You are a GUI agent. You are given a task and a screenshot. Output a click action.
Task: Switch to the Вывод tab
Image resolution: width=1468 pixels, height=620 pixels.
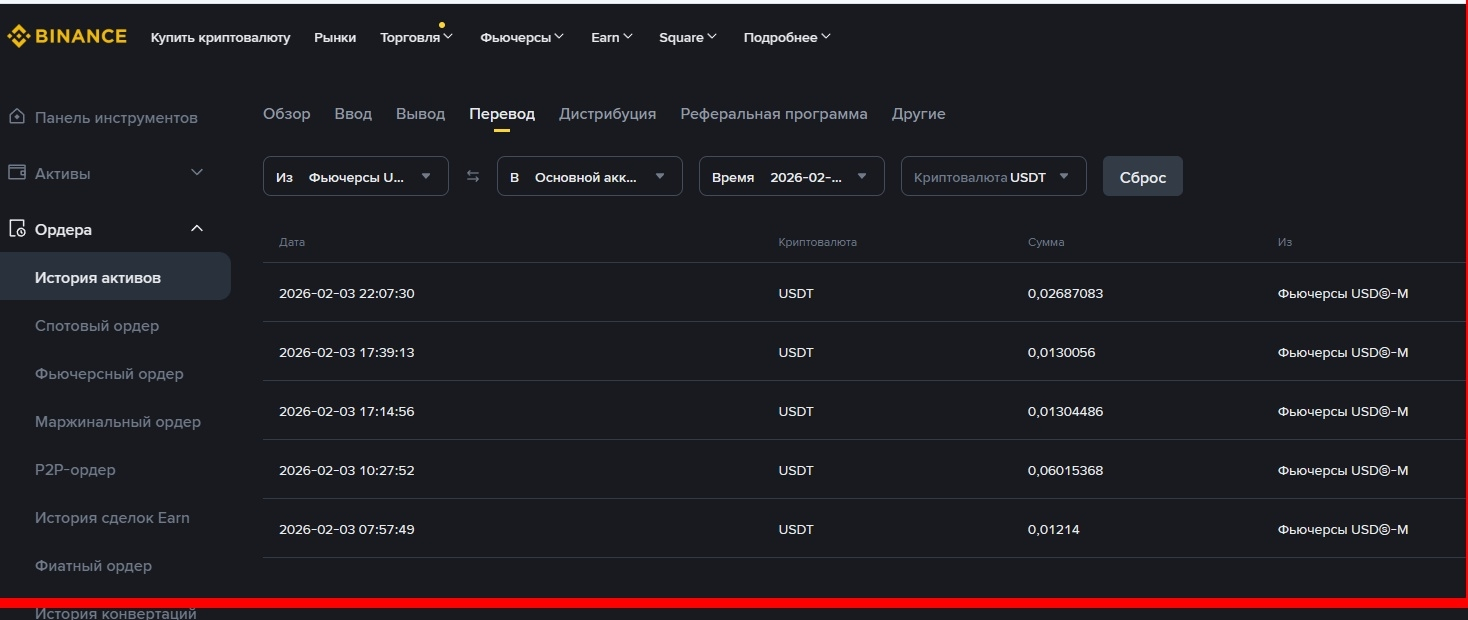pyautogui.click(x=420, y=114)
